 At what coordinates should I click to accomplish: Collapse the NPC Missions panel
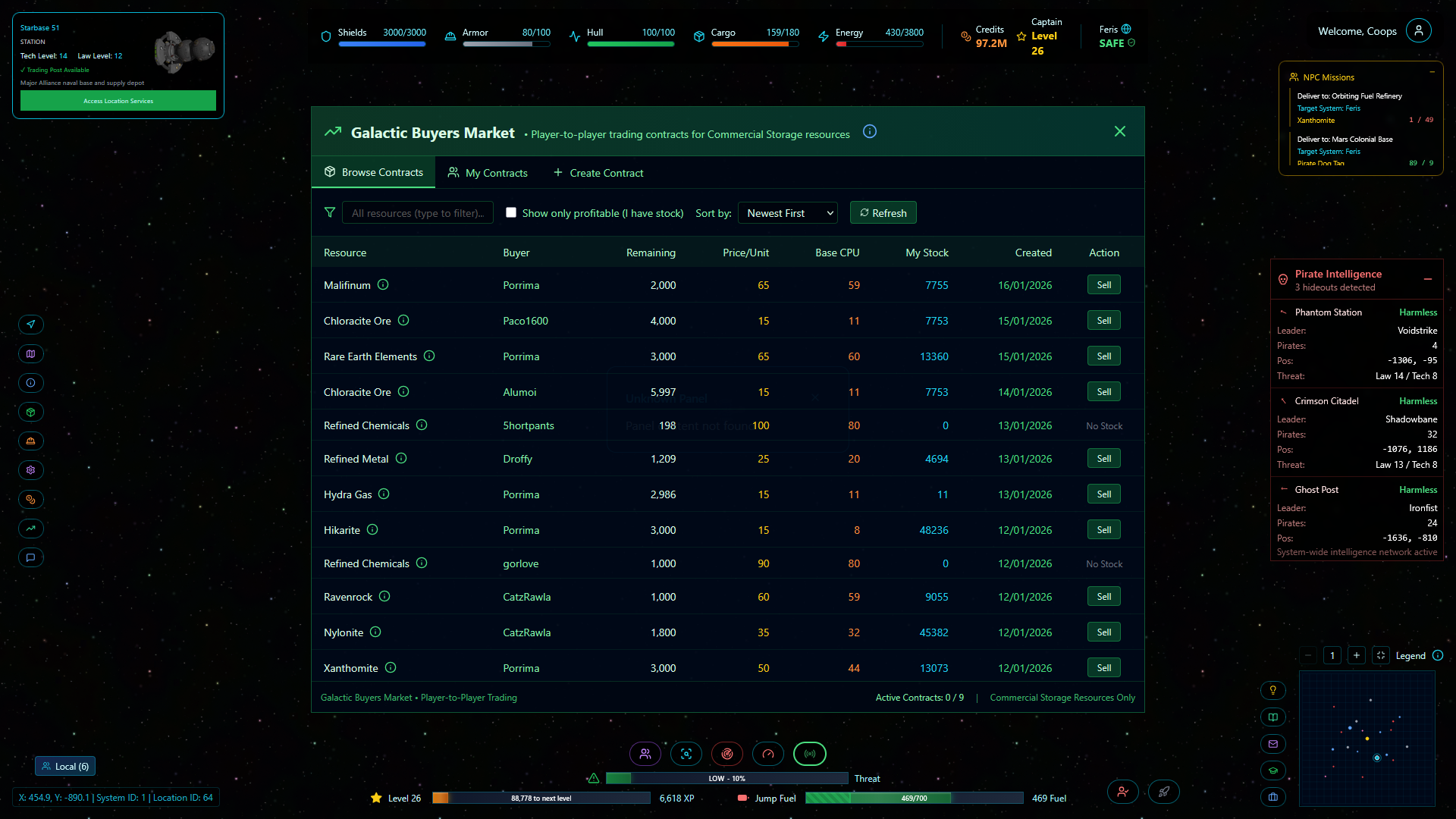point(1432,72)
